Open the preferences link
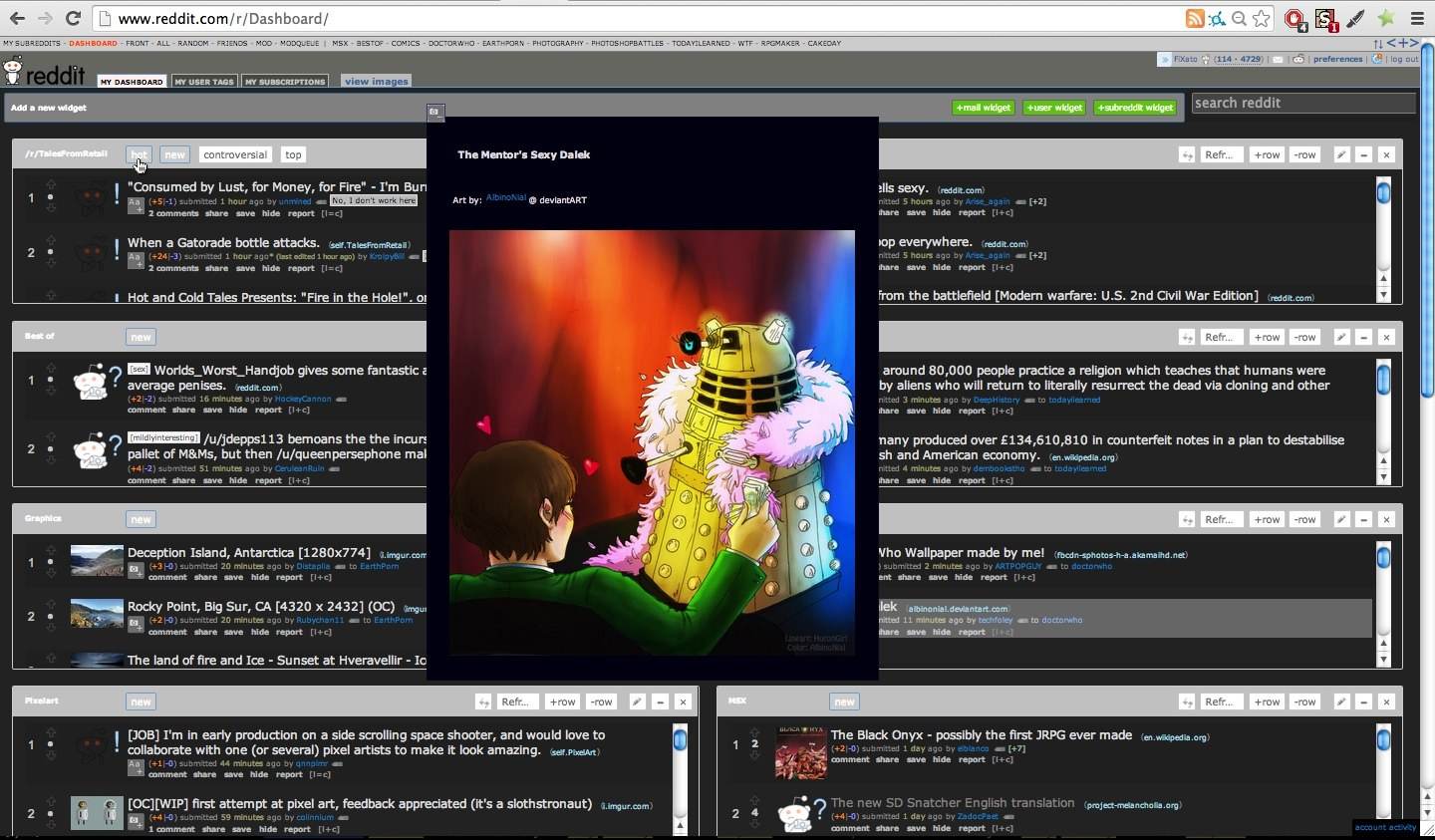1435x840 pixels. pos(1337,59)
